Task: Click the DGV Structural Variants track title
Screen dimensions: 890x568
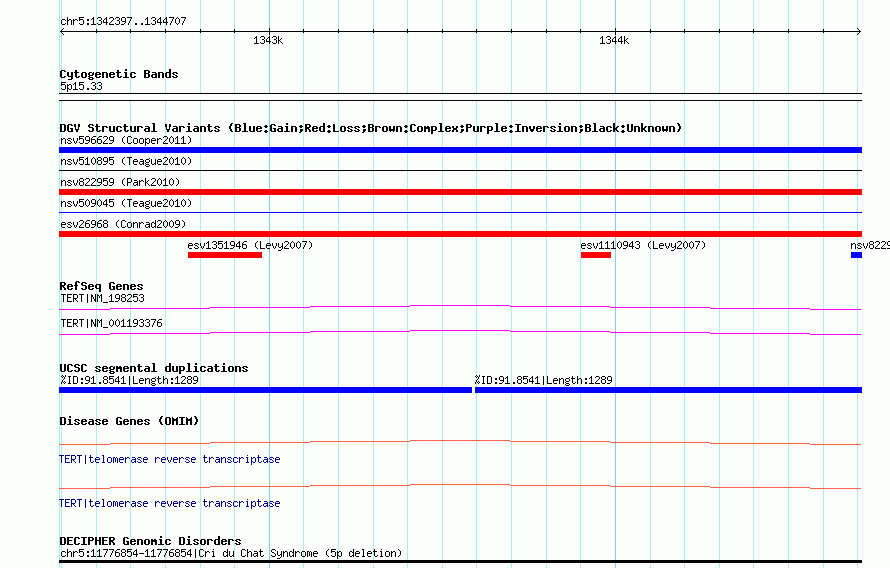Action: 371,128
